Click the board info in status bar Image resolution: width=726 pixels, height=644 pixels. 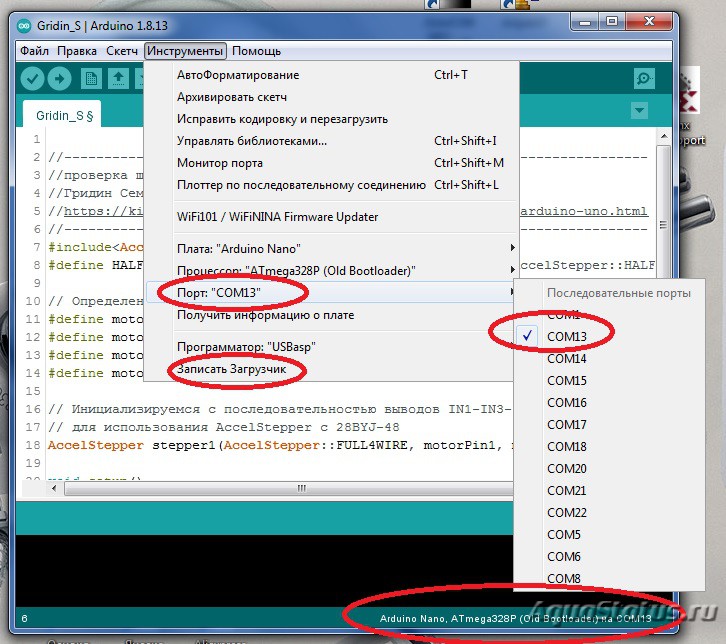coord(515,619)
